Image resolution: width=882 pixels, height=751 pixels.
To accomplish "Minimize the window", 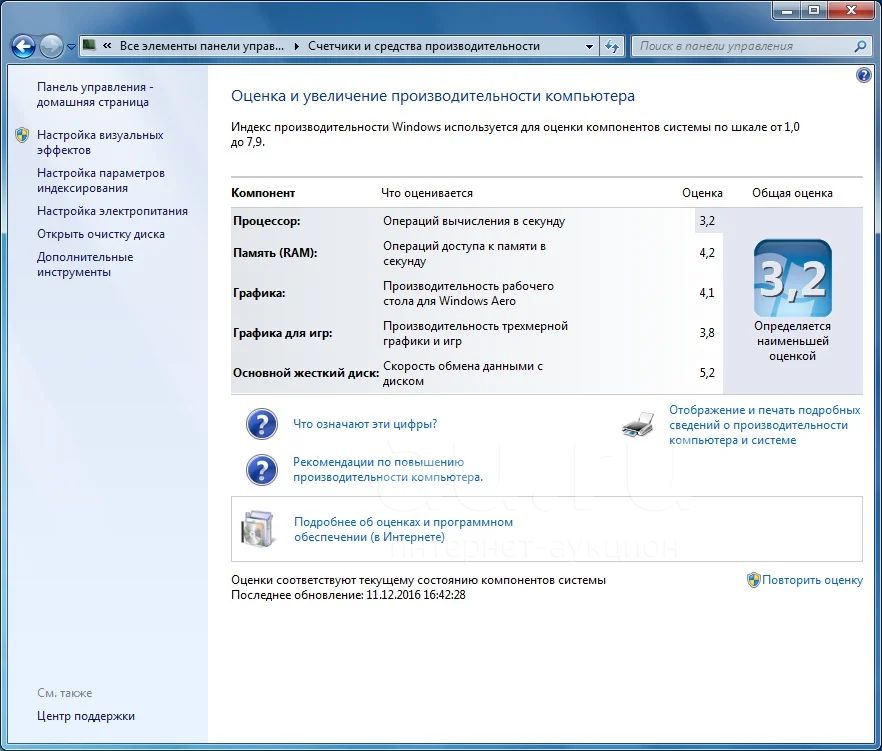I will click(x=786, y=10).
